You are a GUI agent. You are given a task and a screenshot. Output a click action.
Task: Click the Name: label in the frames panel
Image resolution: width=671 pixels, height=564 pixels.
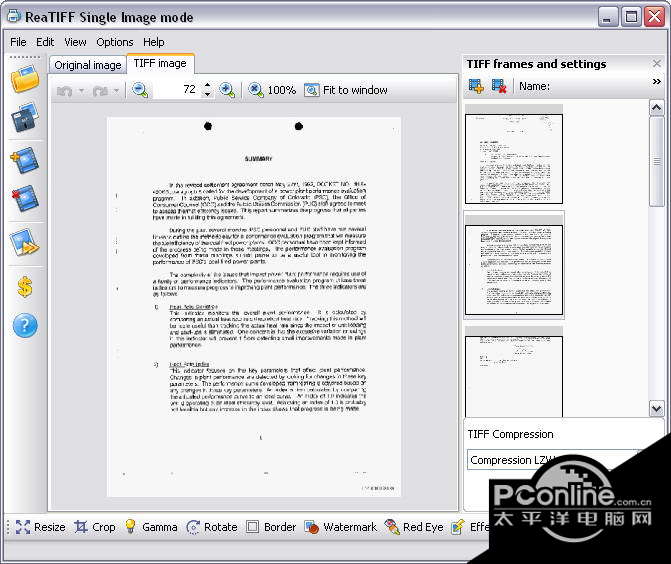(x=534, y=86)
